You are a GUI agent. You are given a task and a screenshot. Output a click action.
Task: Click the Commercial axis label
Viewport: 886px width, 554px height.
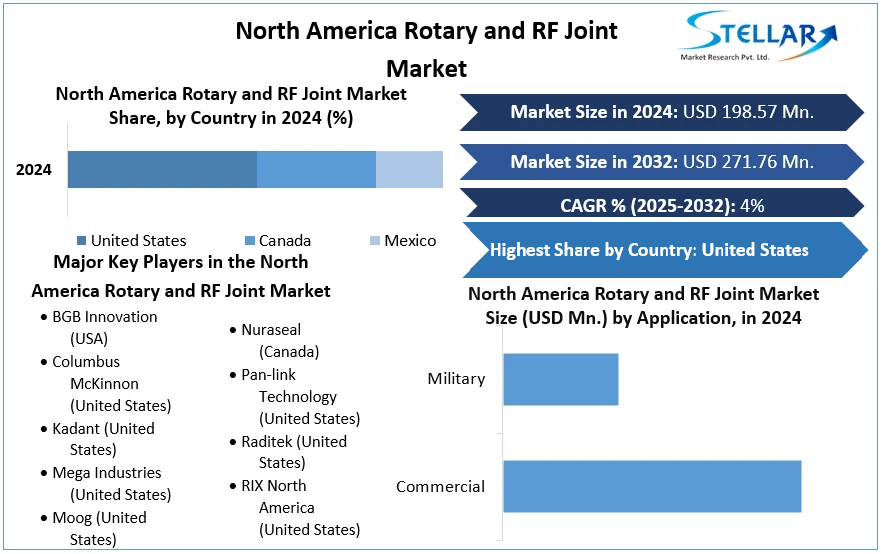(x=440, y=487)
